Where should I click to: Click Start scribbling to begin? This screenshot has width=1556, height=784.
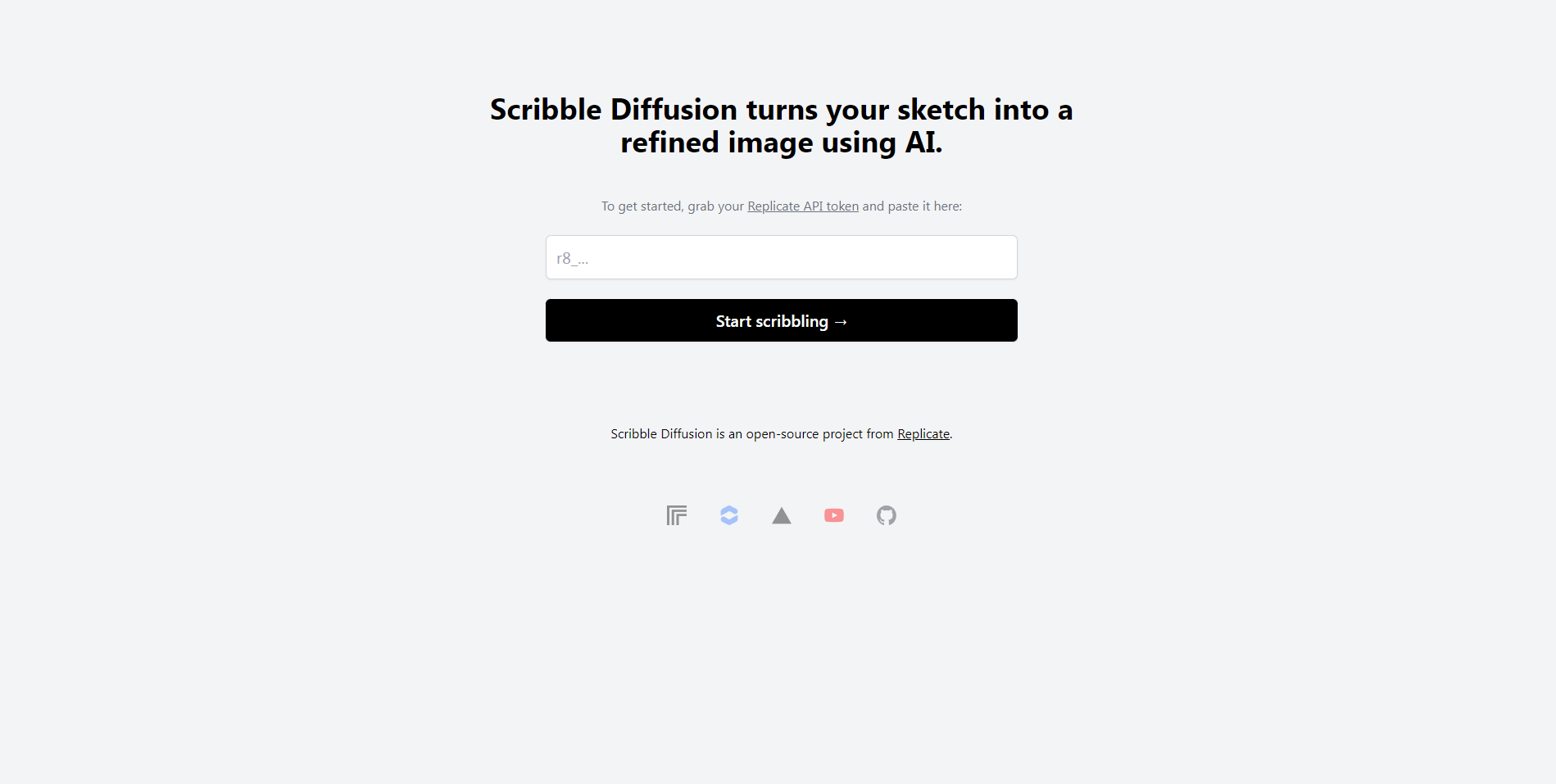[x=781, y=320]
